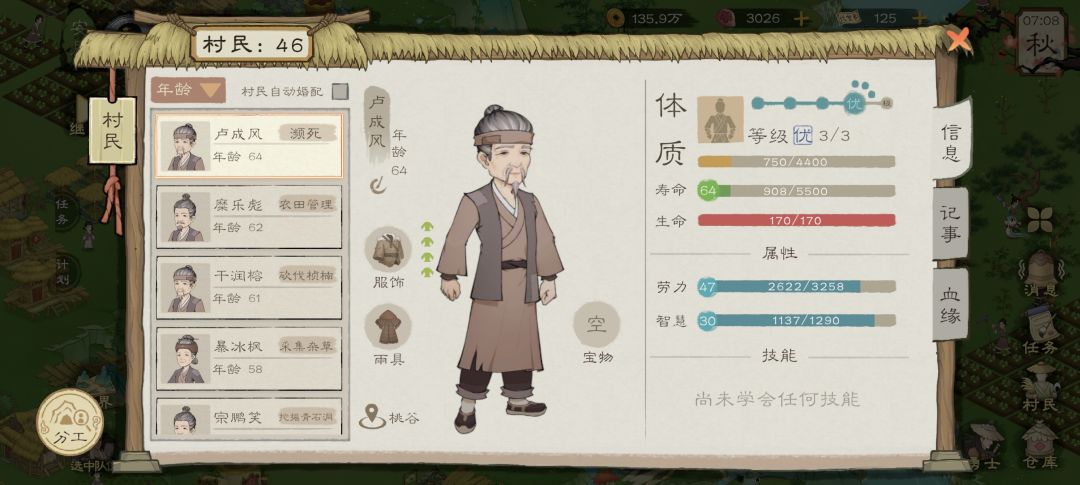1080x485 pixels.
Task: Open the 分工 work assignment button
Action: (x=70, y=422)
